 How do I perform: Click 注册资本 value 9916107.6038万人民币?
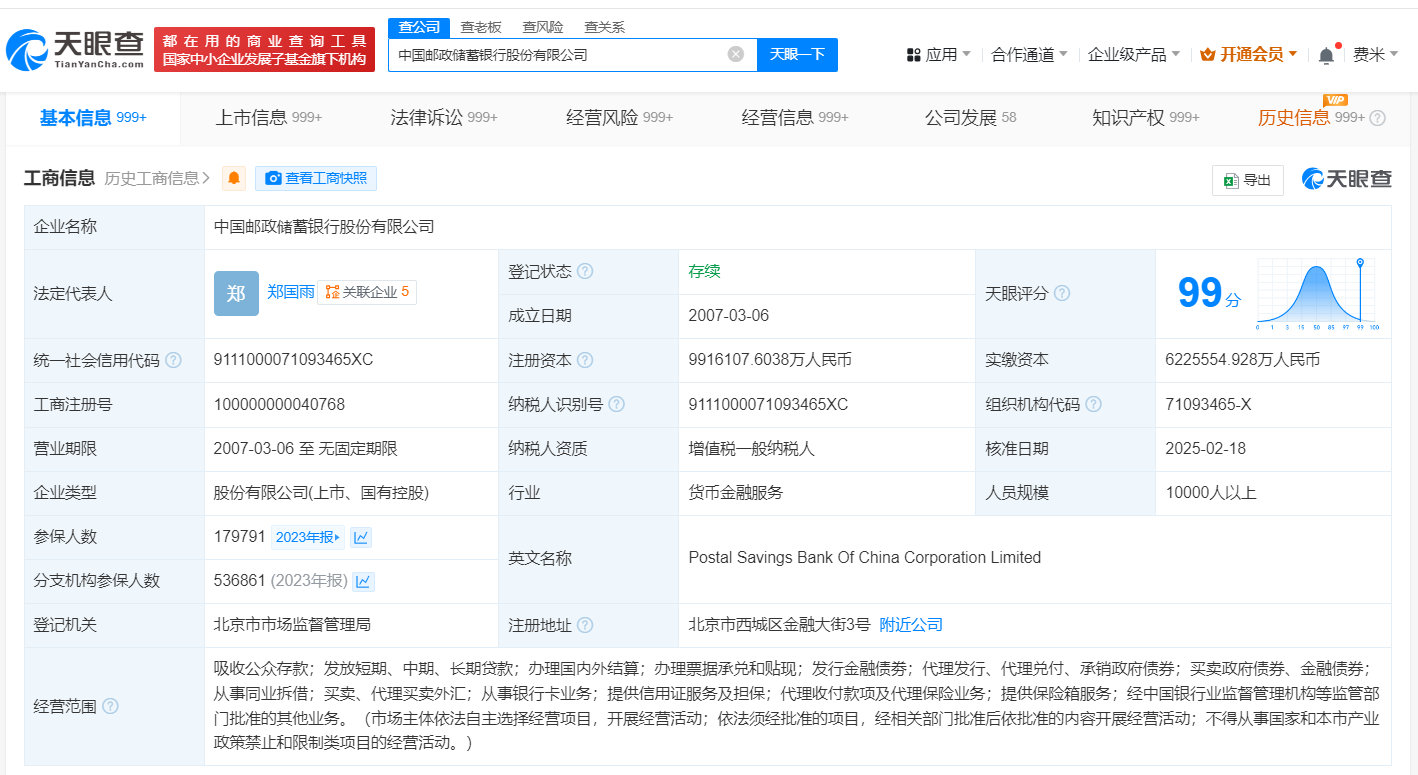point(770,360)
